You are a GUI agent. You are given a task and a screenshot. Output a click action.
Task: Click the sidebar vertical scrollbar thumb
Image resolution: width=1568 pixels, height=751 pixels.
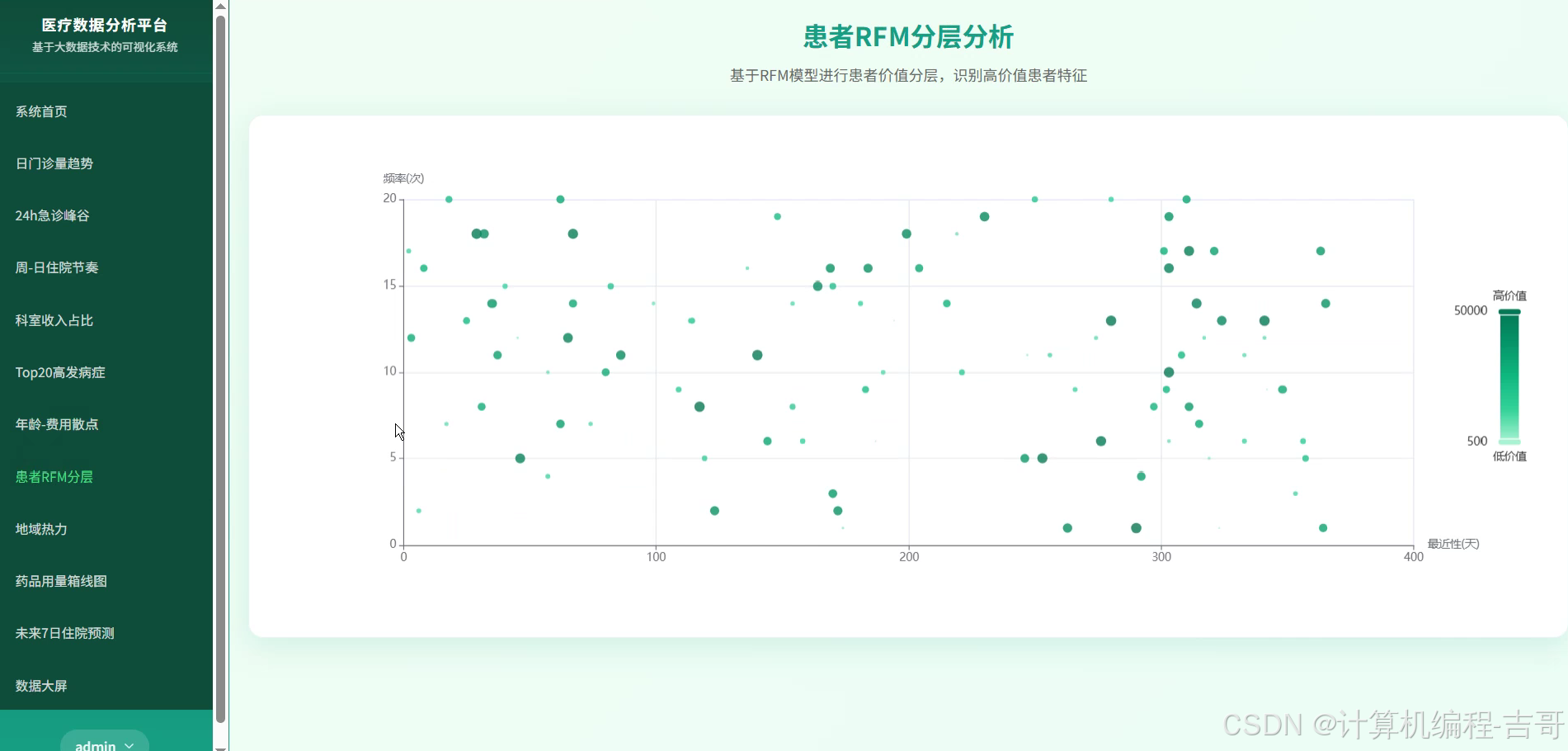220,369
